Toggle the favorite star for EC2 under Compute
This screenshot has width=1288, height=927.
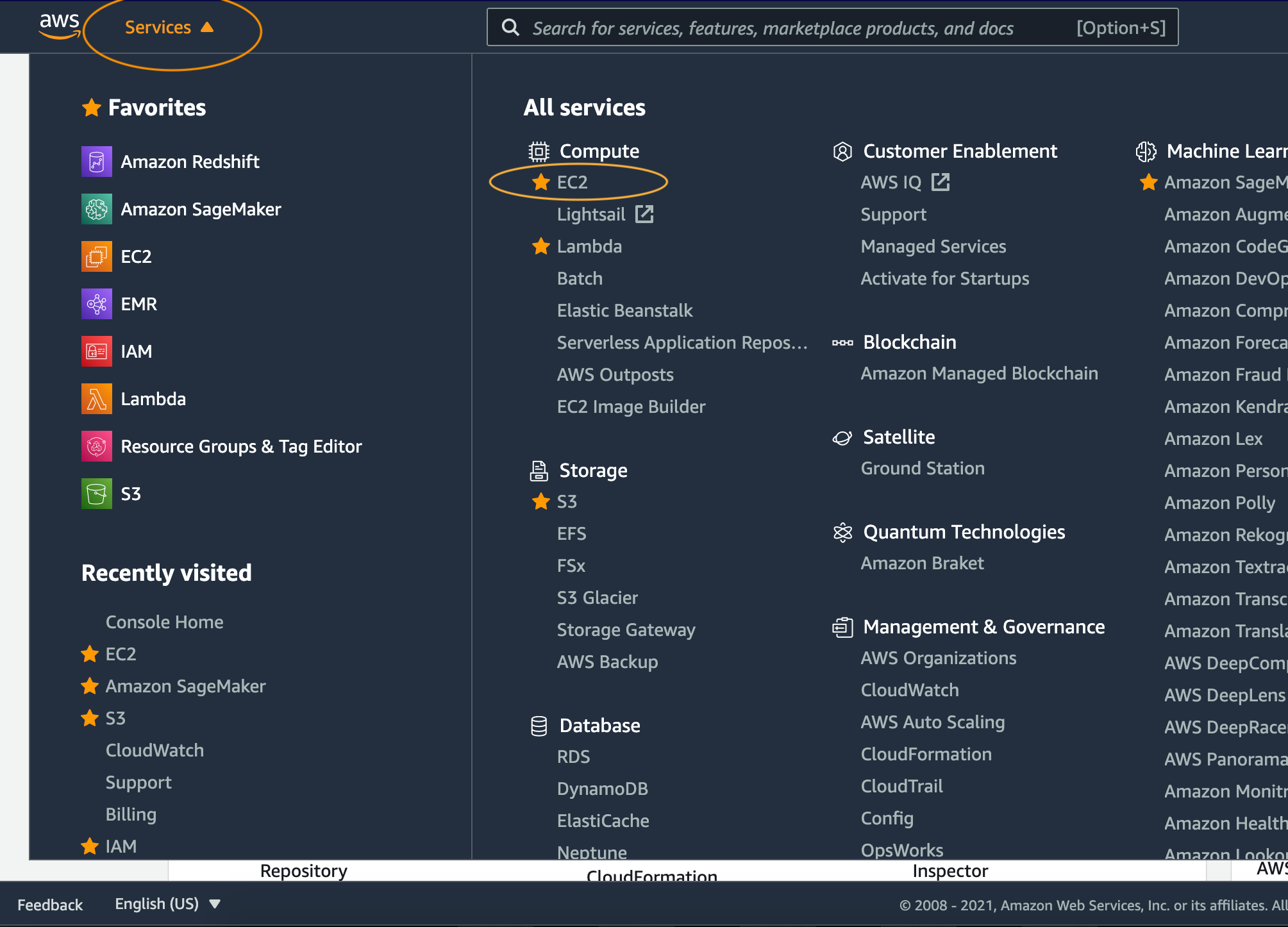(x=541, y=182)
